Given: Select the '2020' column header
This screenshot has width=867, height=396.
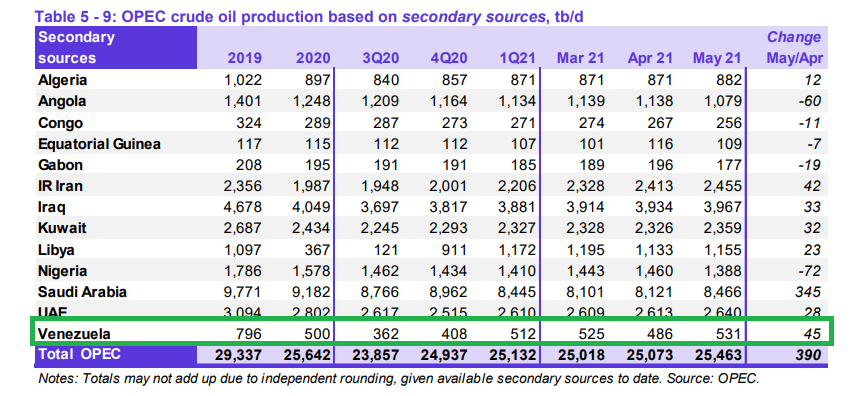Looking at the screenshot, I should 313,58.
